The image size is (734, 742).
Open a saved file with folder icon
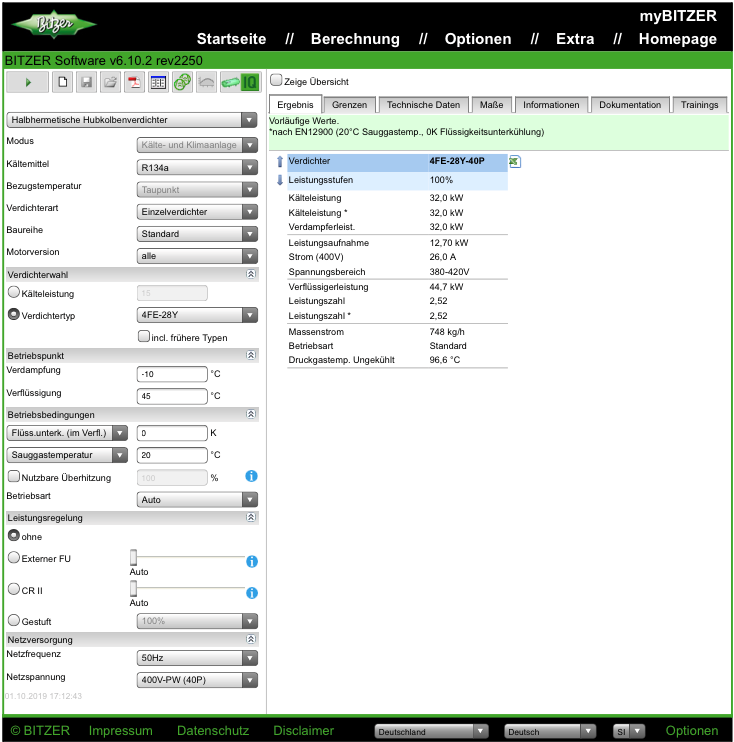[x=111, y=82]
